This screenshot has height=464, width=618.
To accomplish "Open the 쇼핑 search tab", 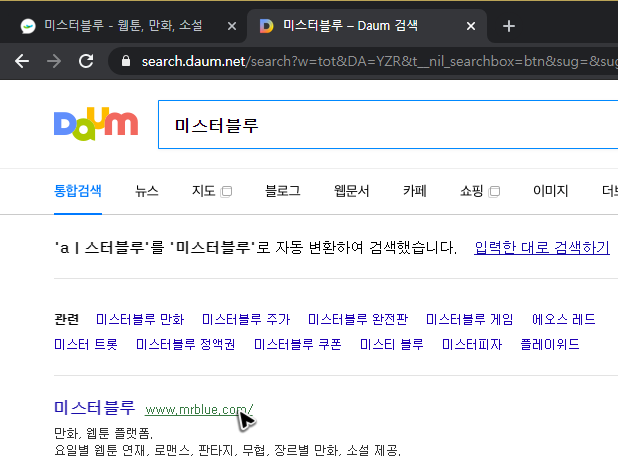I will point(471,191).
